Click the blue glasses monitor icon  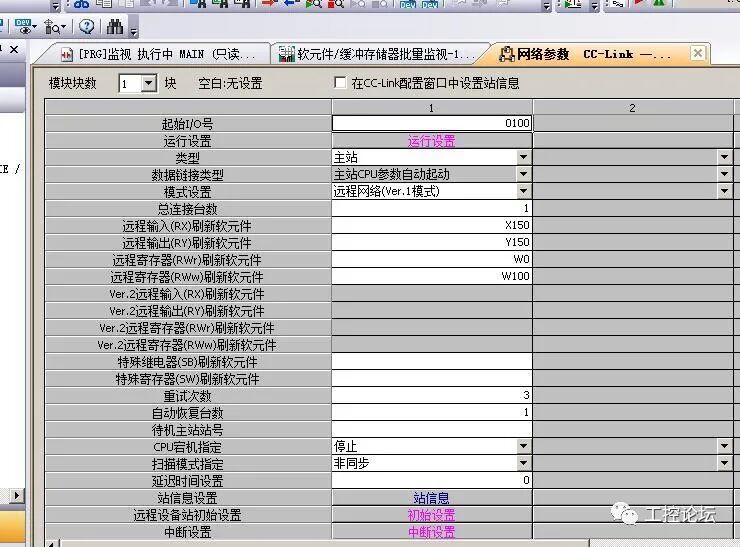pyautogui.click(x=81, y=4)
